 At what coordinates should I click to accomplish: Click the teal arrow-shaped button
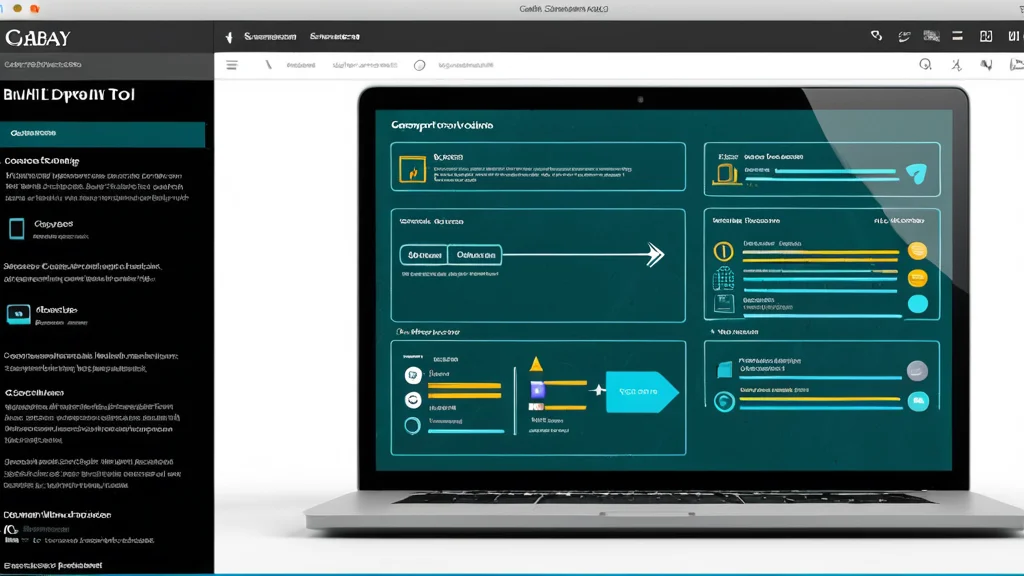point(641,392)
